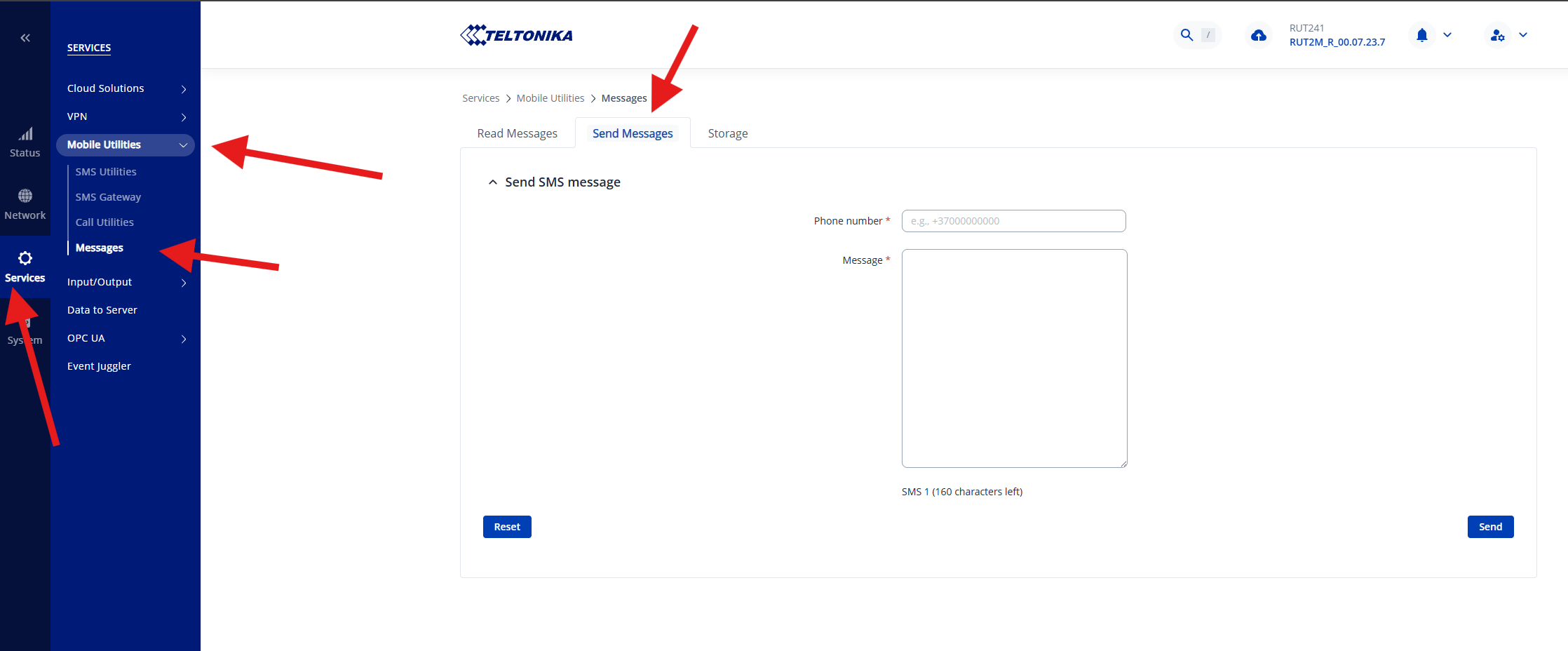Open the Status section signal icon

coord(25,134)
